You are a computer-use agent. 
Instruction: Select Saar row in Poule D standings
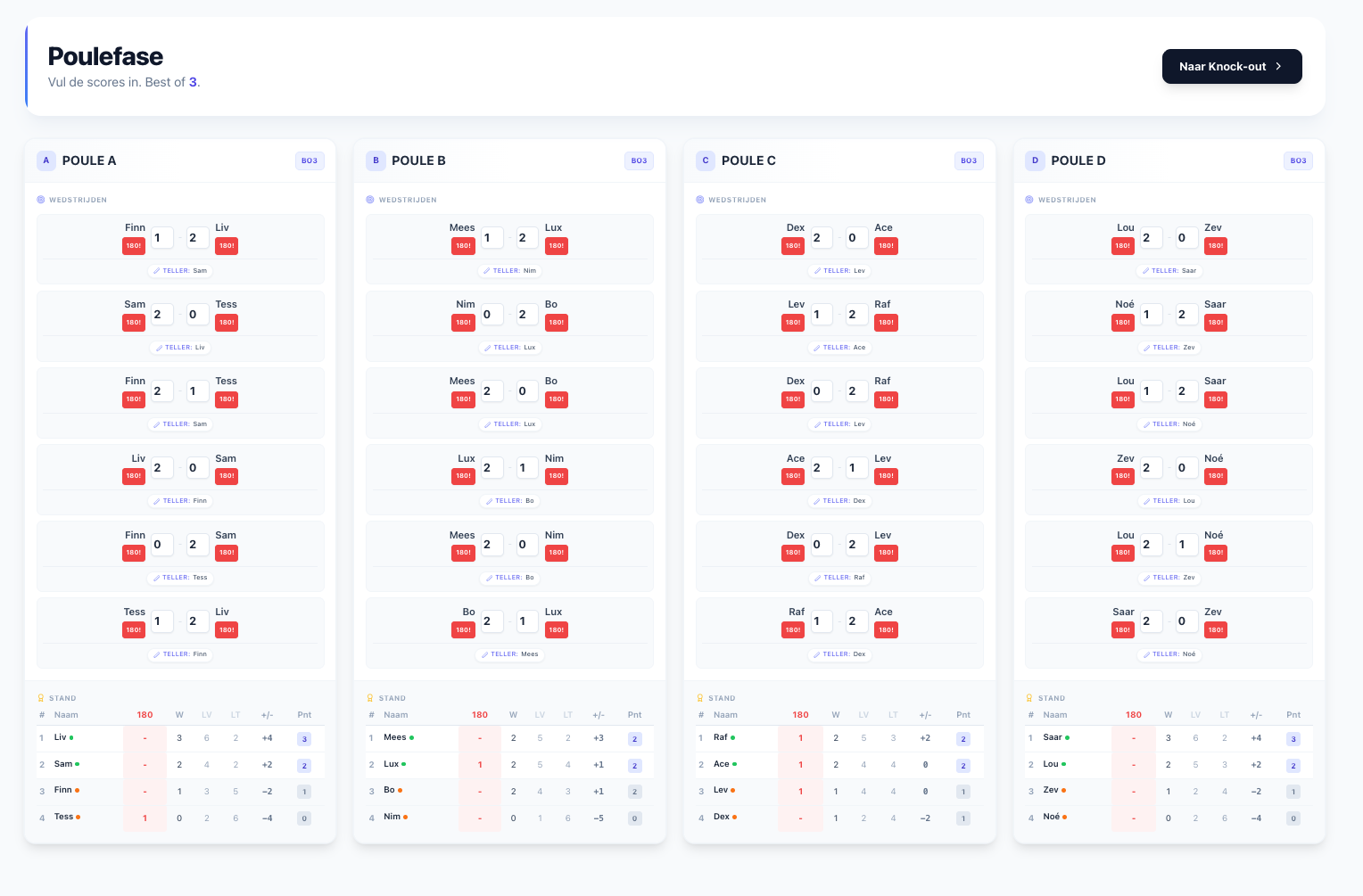1169,738
